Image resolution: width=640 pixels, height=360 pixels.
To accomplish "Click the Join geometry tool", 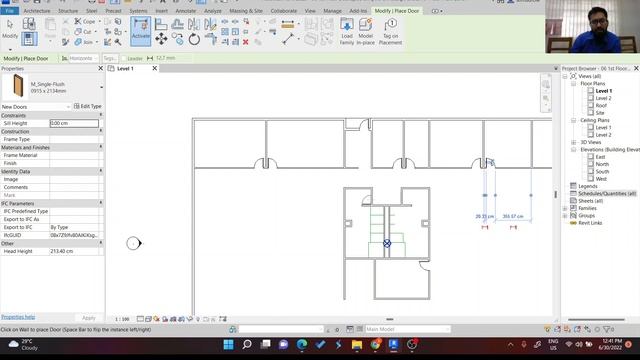I will pyautogui.click(x=84, y=42).
